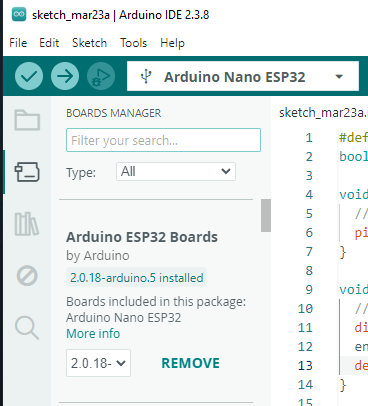Click the closing brace on line 7

coord(343,252)
